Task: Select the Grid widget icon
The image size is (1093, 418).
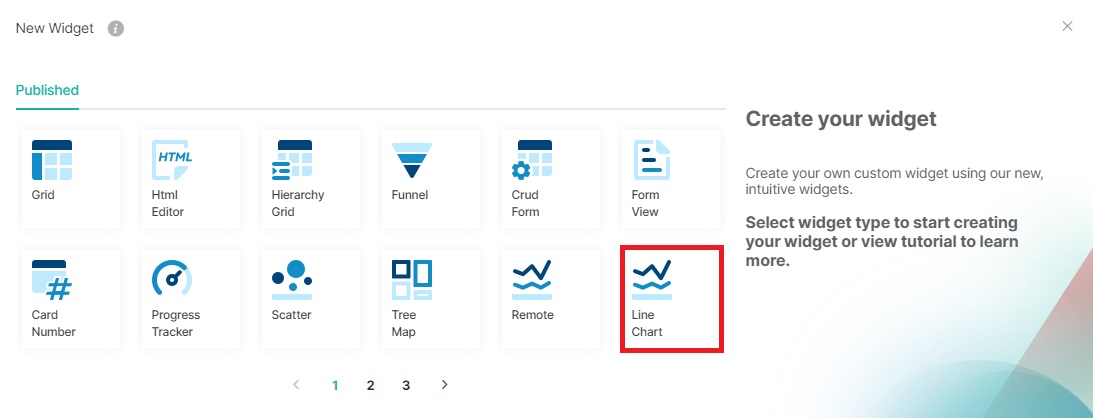Action: pyautogui.click(x=52, y=160)
